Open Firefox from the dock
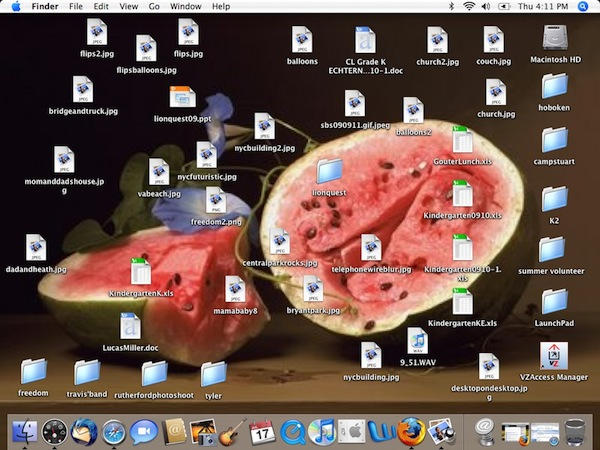 (x=410, y=432)
